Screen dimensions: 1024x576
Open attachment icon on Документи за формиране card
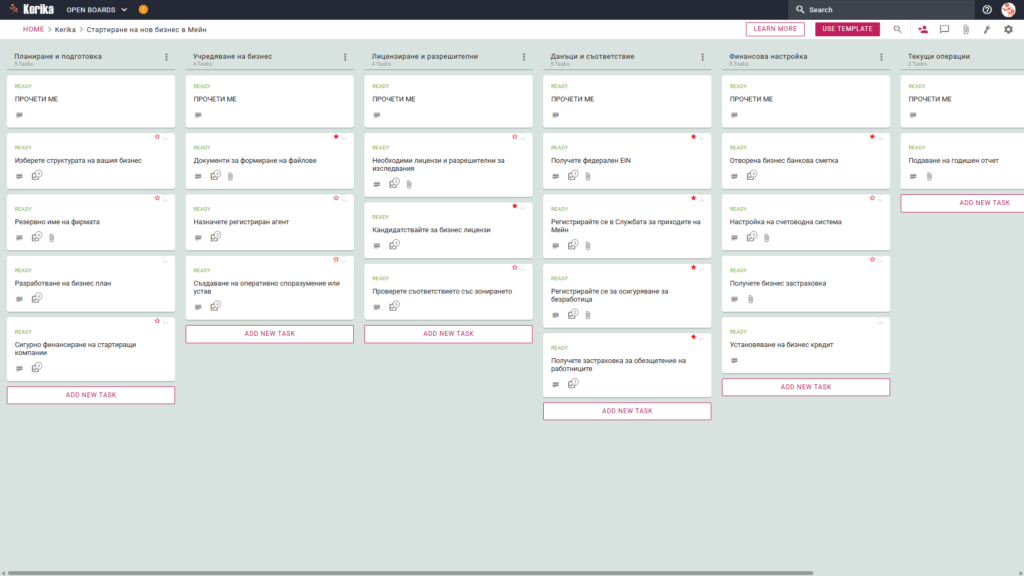coord(231,176)
